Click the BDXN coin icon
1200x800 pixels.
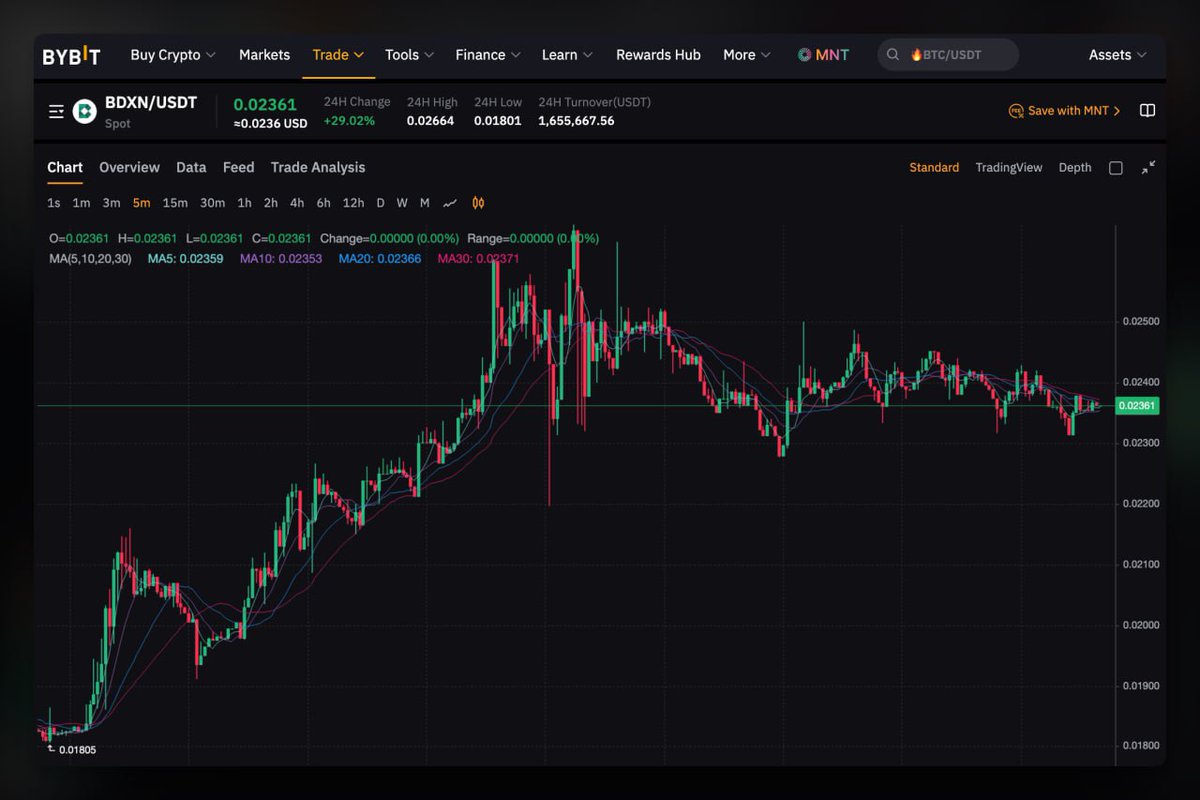pos(86,111)
